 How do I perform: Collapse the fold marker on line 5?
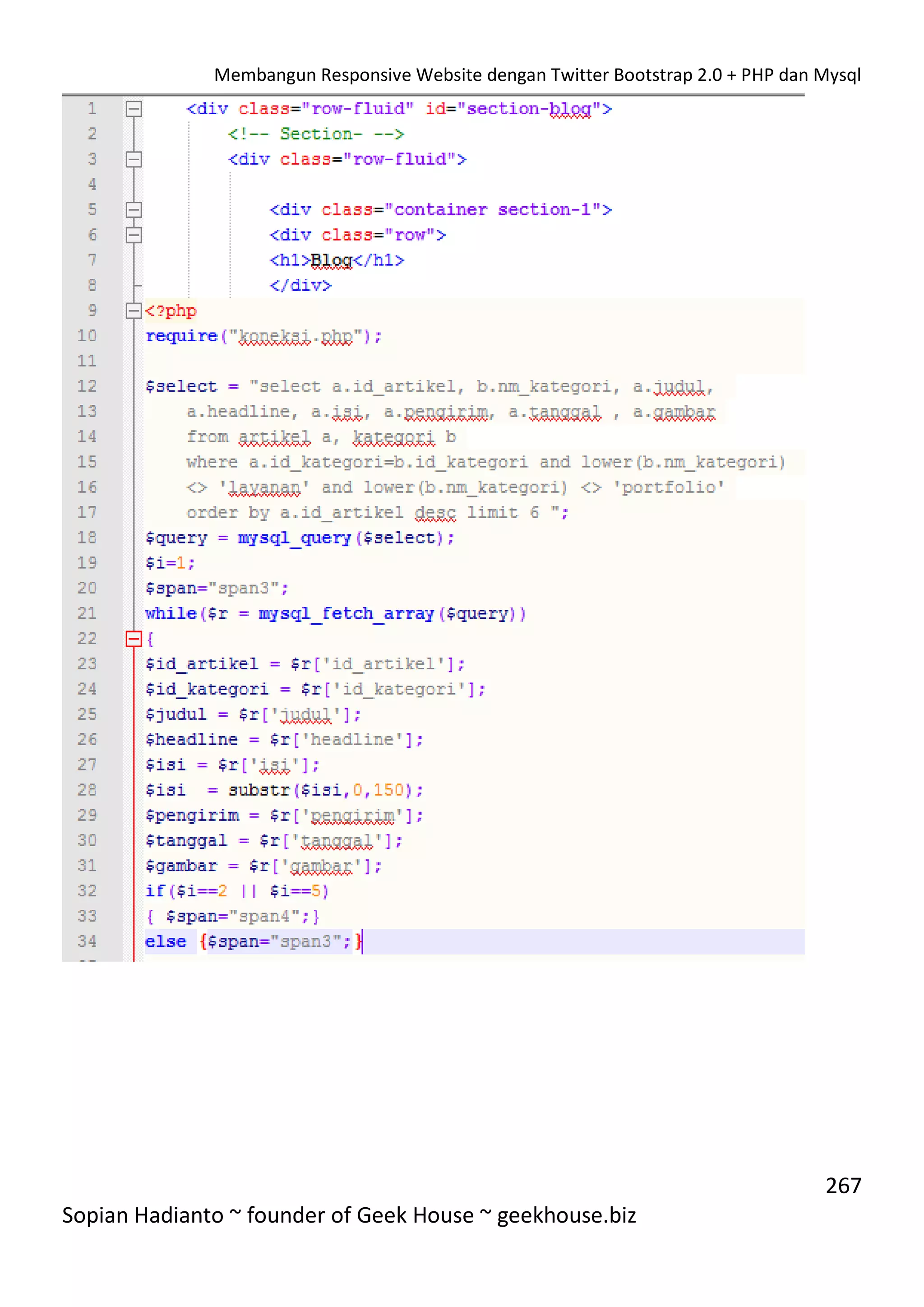pos(134,210)
